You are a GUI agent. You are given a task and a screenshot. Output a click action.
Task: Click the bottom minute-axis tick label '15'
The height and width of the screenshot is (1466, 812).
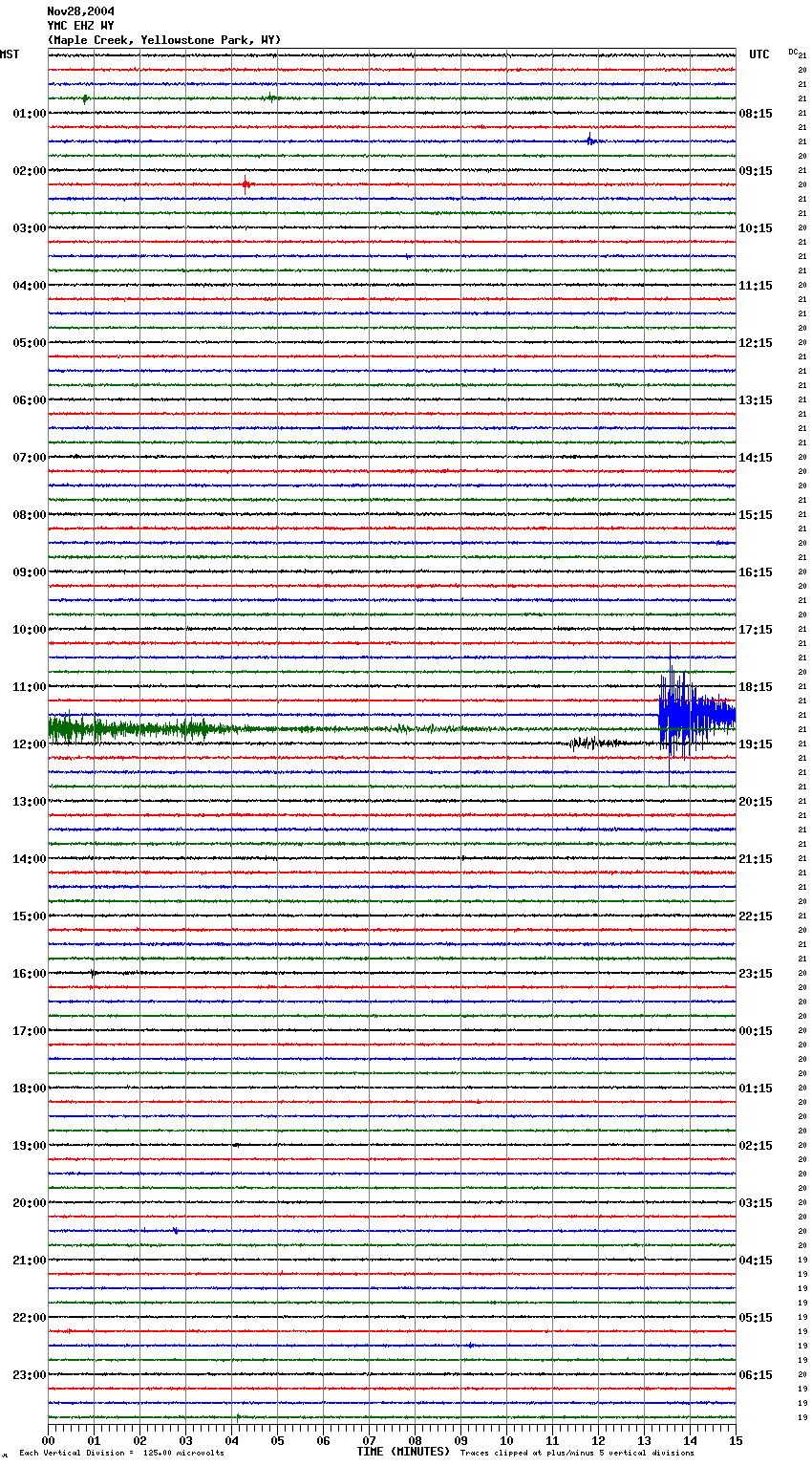click(736, 1441)
